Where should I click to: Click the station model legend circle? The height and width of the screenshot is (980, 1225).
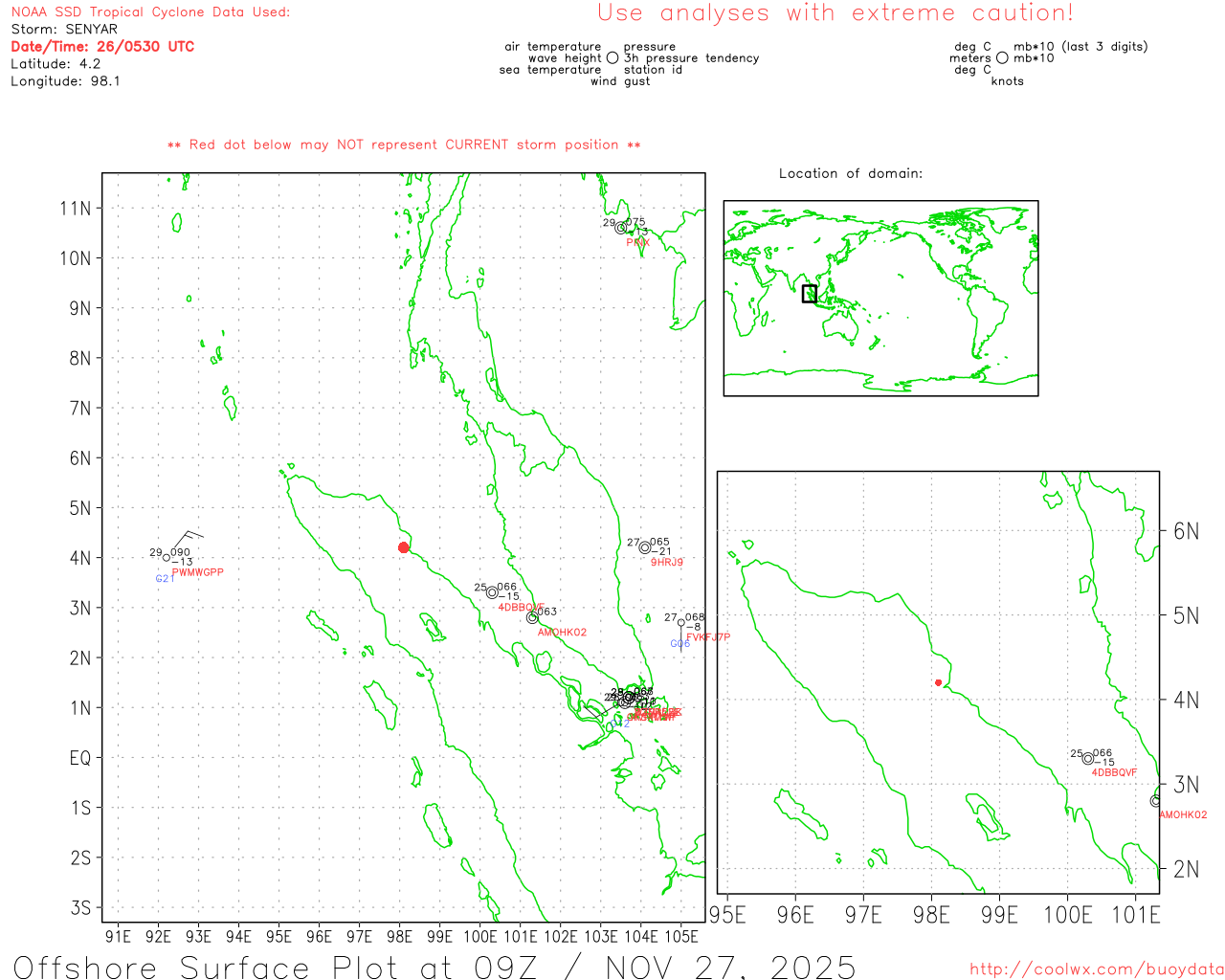[x=612, y=57]
